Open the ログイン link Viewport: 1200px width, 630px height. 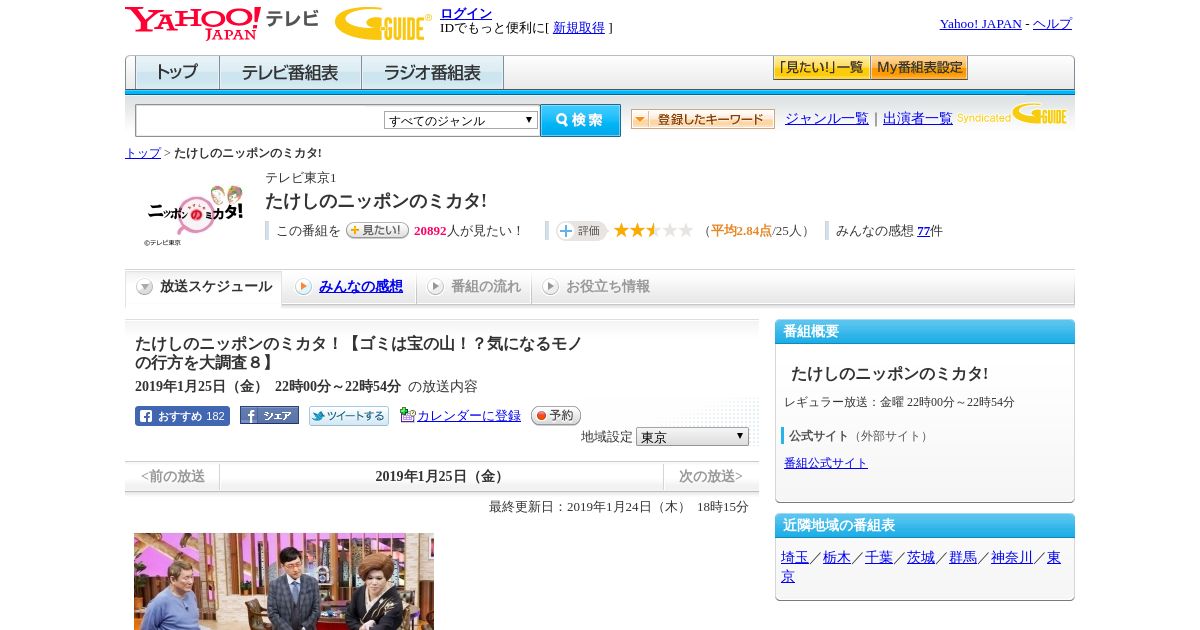tap(466, 13)
